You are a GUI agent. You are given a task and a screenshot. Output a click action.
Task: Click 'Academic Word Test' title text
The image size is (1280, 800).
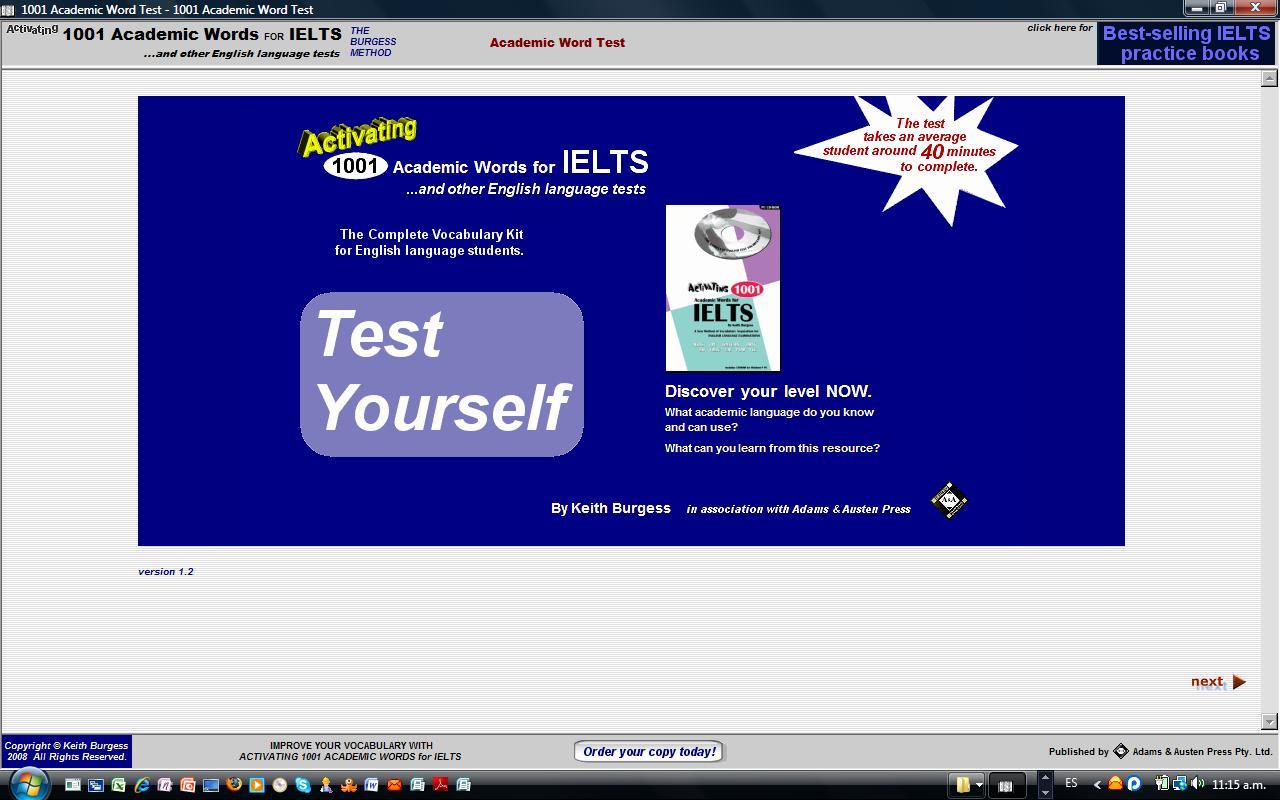point(557,42)
